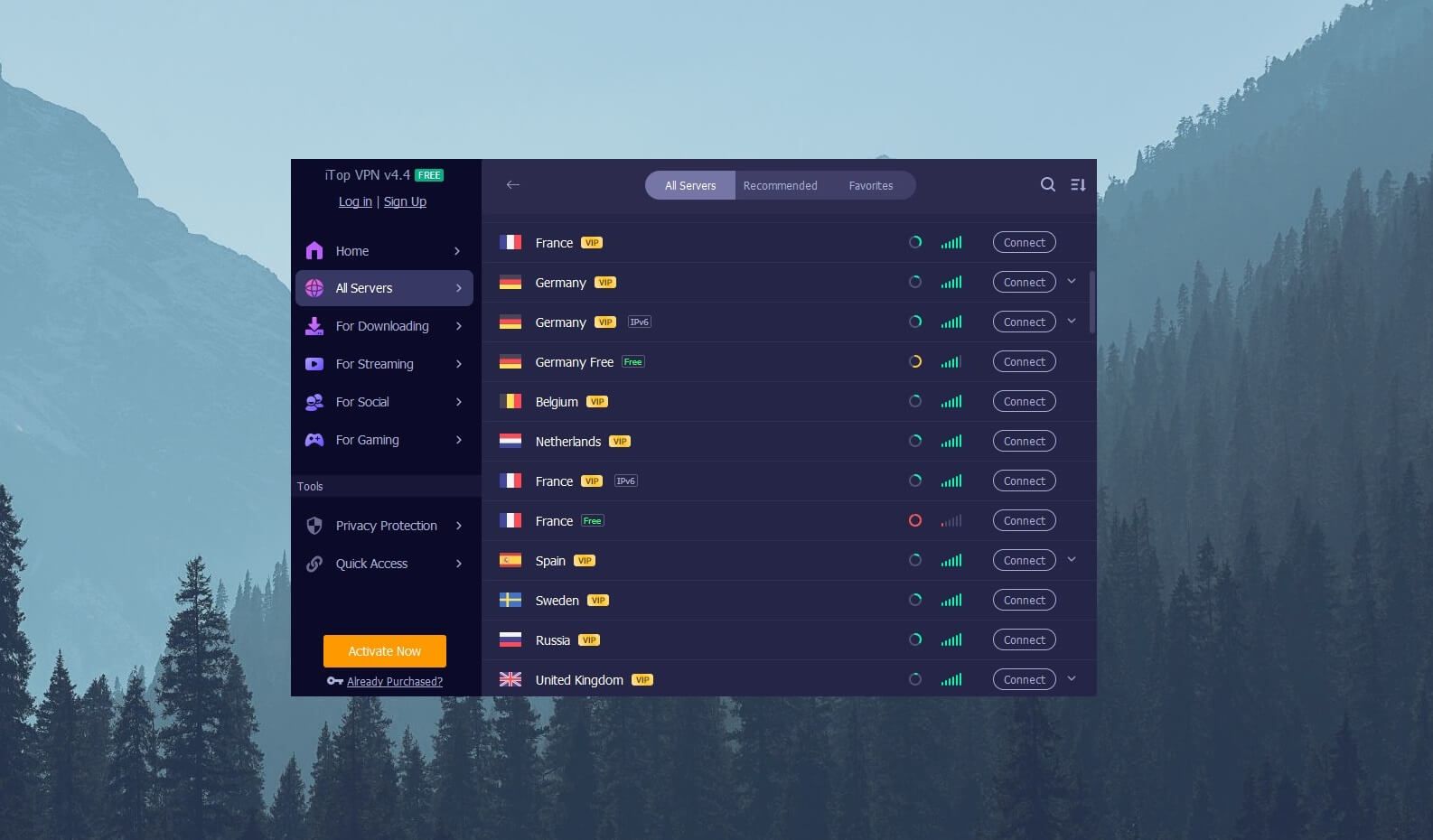Viewport: 1433px width, 840px height.
Task: Expand the United Kingdom server locations
Action: [x=1072, y=679]
